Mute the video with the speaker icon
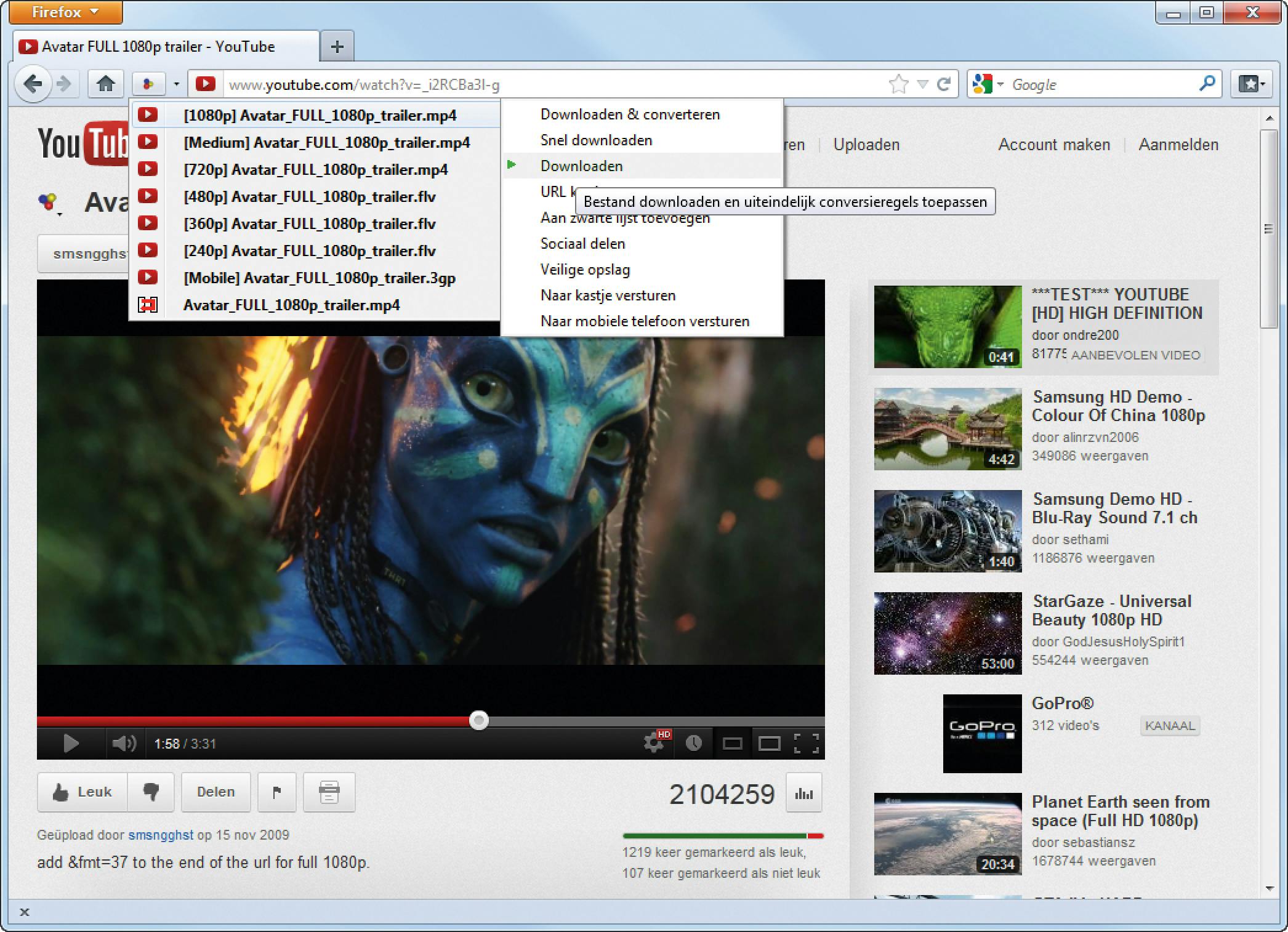 (123, 743)
